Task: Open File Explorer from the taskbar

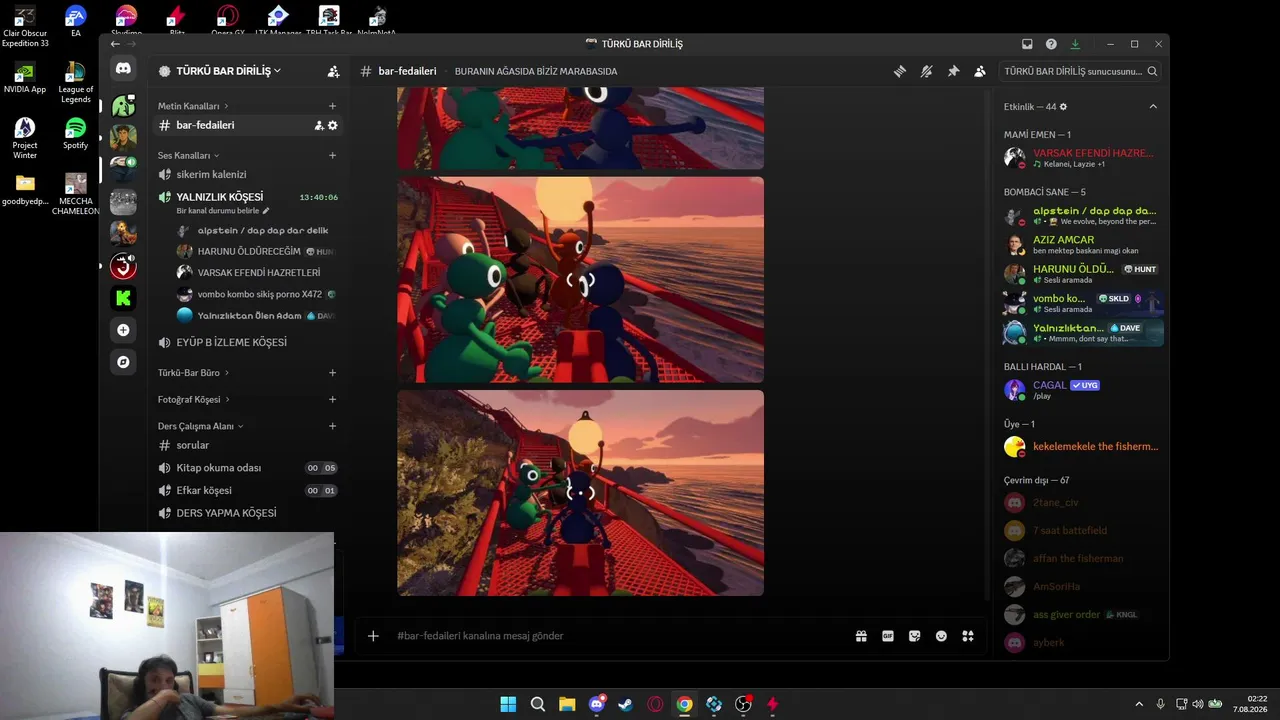Action: point(567,704)
